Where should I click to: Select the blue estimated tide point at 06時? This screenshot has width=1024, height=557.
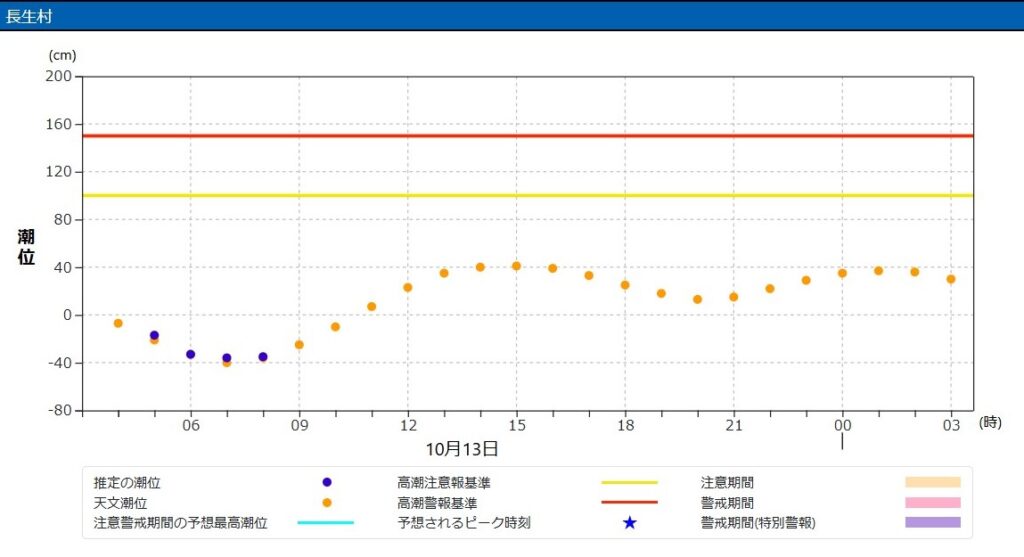pos(191,355)
